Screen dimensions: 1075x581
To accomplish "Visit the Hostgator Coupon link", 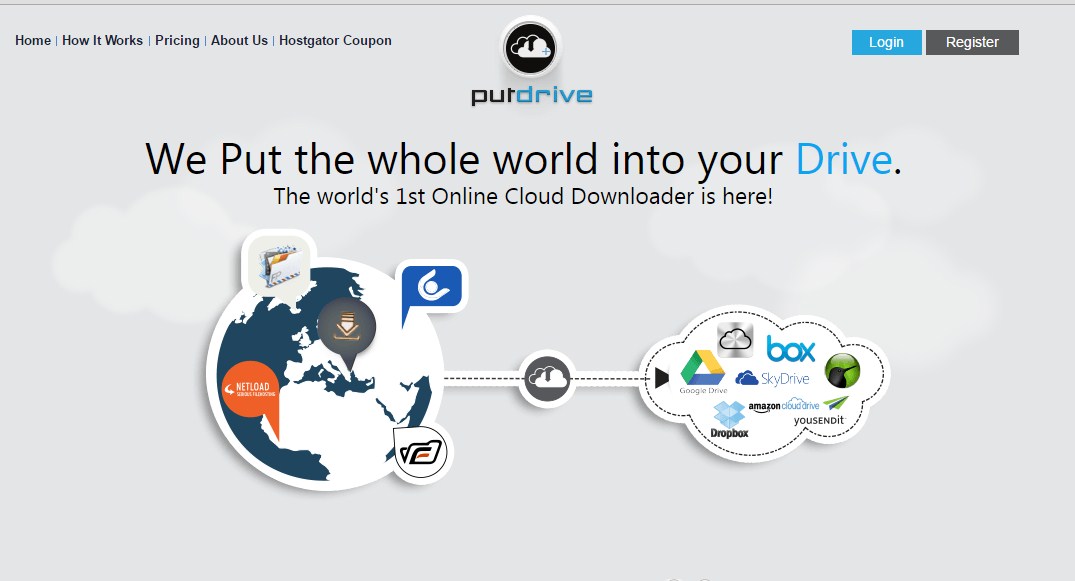I will 335,40.
